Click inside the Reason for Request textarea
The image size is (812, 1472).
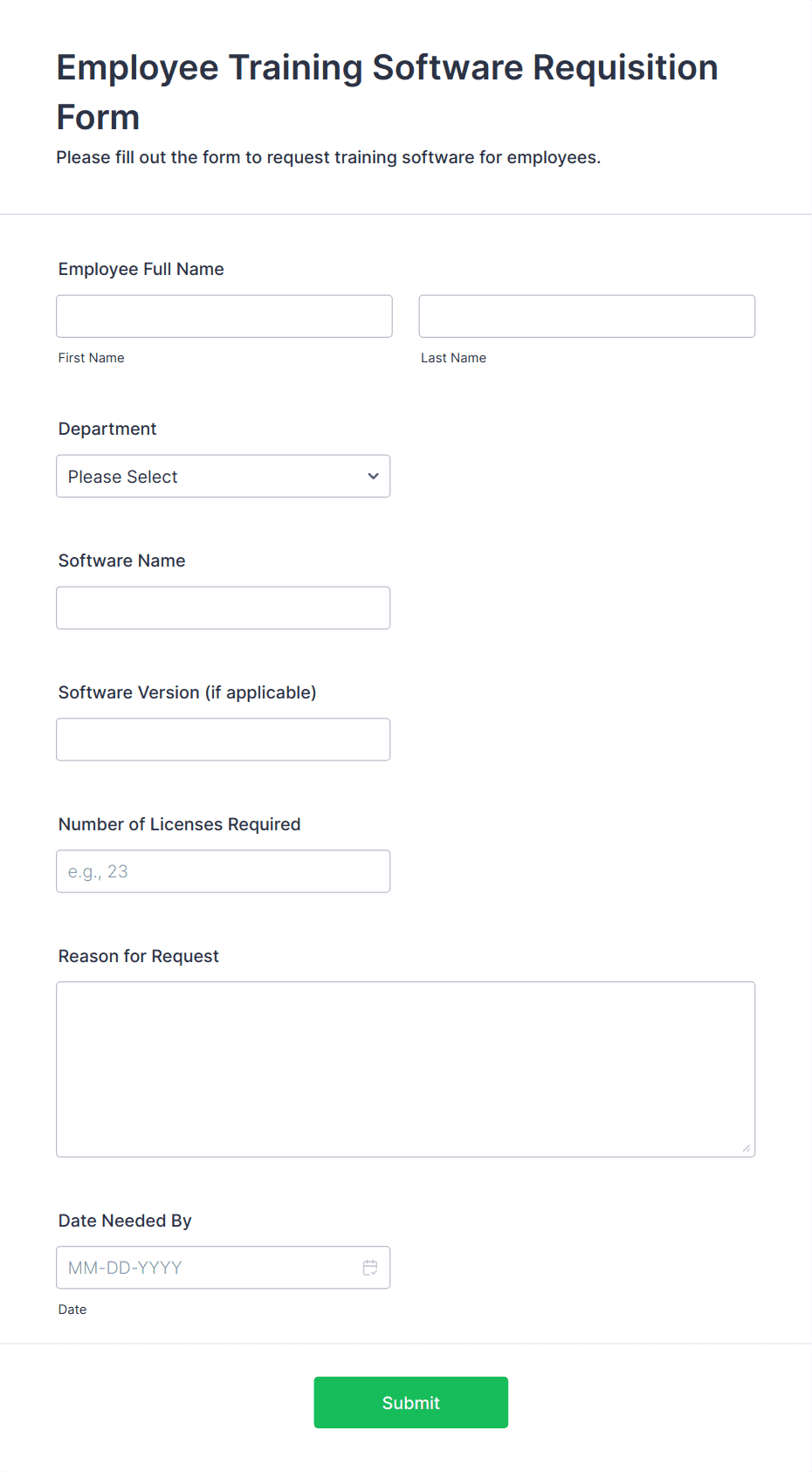[x=406, y=1070]
